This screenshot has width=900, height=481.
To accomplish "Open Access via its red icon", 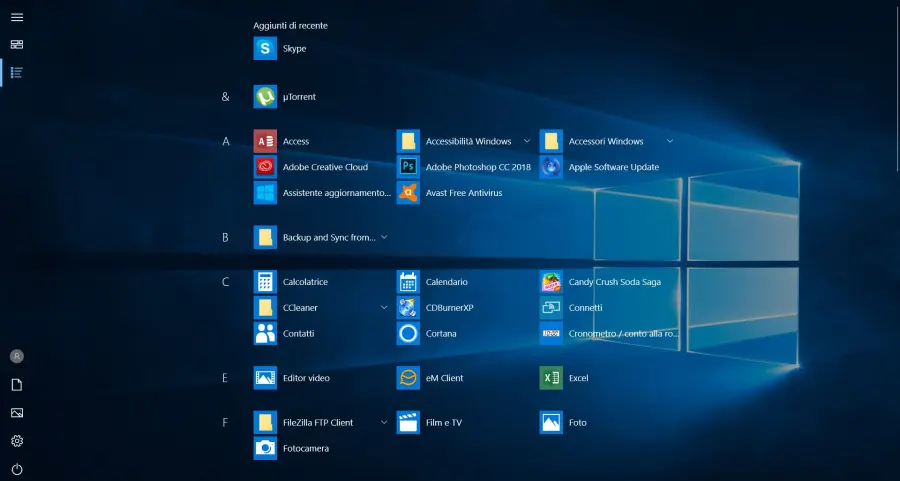I will click(x=265, y=141).
